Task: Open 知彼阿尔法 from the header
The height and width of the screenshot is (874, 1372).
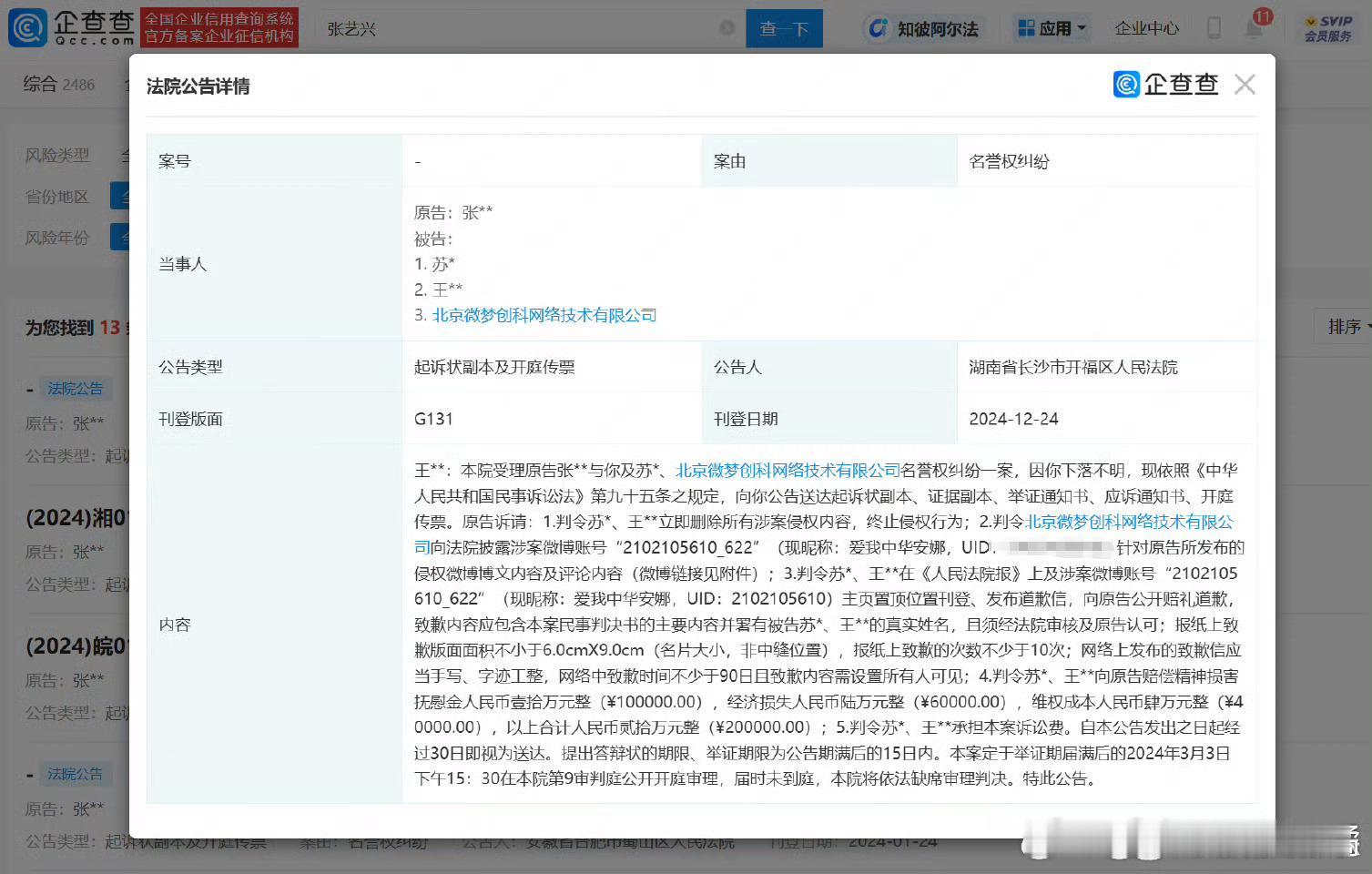Action: click(x=924, y=28)
